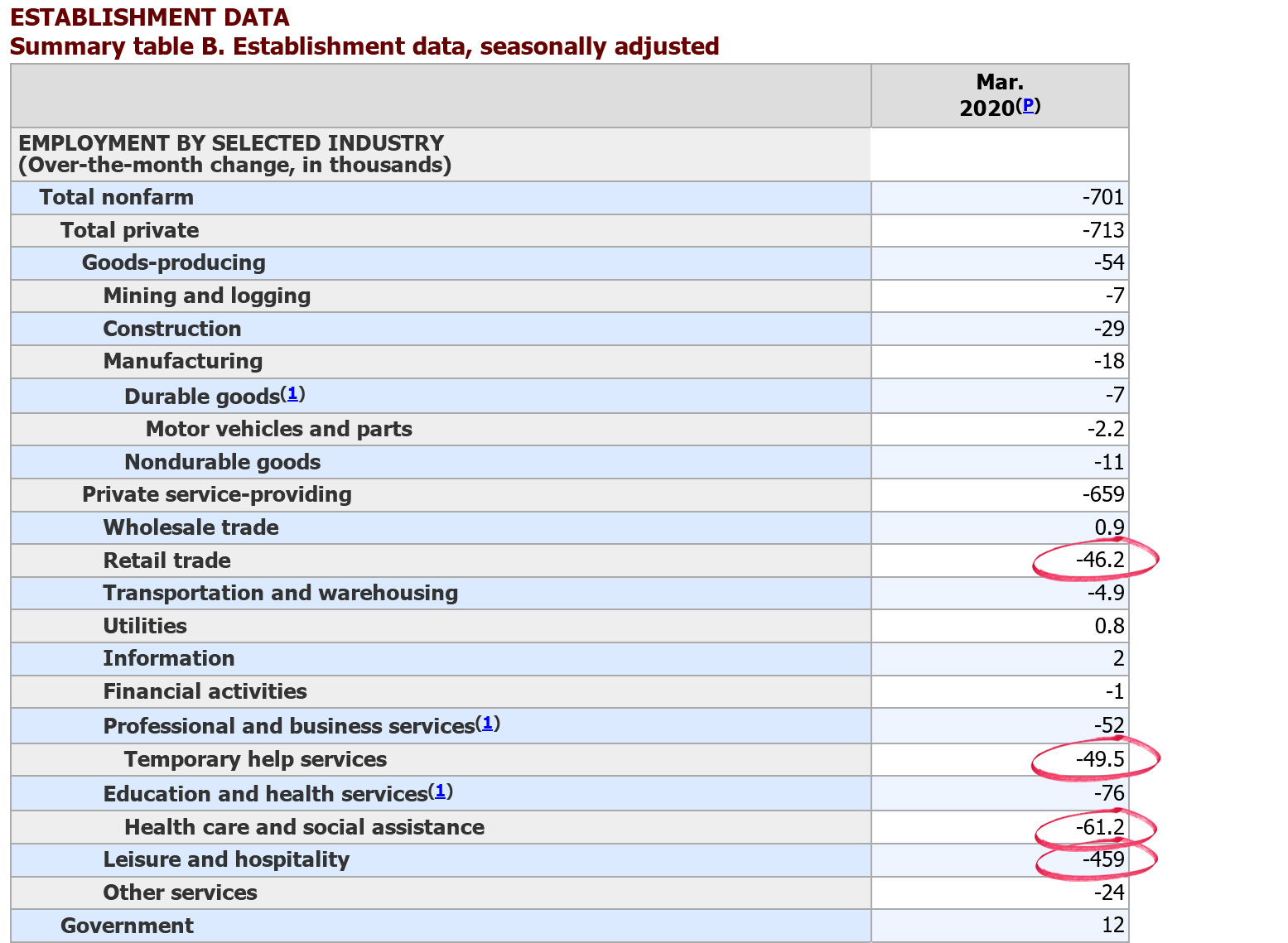Select the 'Manufacturing' row label
1288x943 pixels.
(x=183, y=361)
